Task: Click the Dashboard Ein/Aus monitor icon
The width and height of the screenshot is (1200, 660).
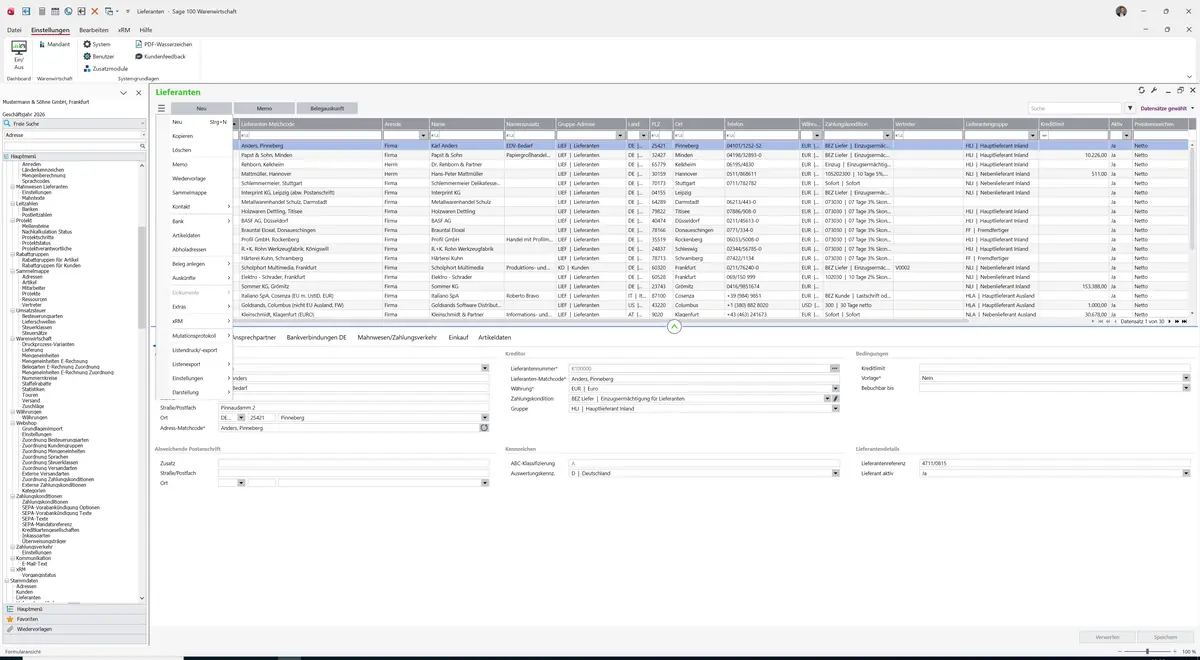Action: pyautogui.click(x=19, y=46)
